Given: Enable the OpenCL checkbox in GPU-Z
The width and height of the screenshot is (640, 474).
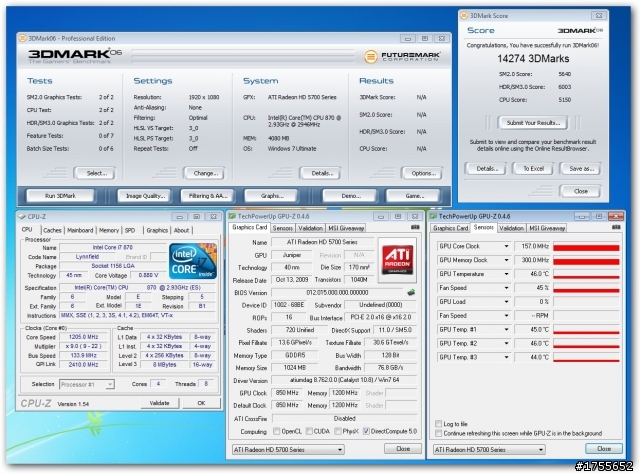Looking at the screenshot, I should tap(277, 431).
